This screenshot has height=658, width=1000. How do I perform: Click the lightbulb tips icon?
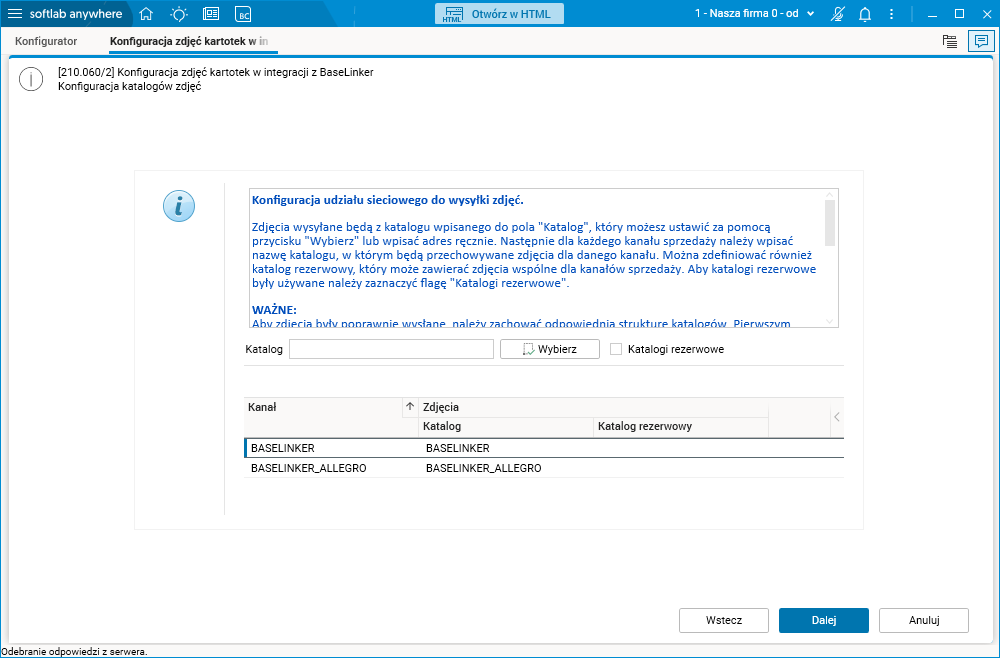click(x=179, y=13)
